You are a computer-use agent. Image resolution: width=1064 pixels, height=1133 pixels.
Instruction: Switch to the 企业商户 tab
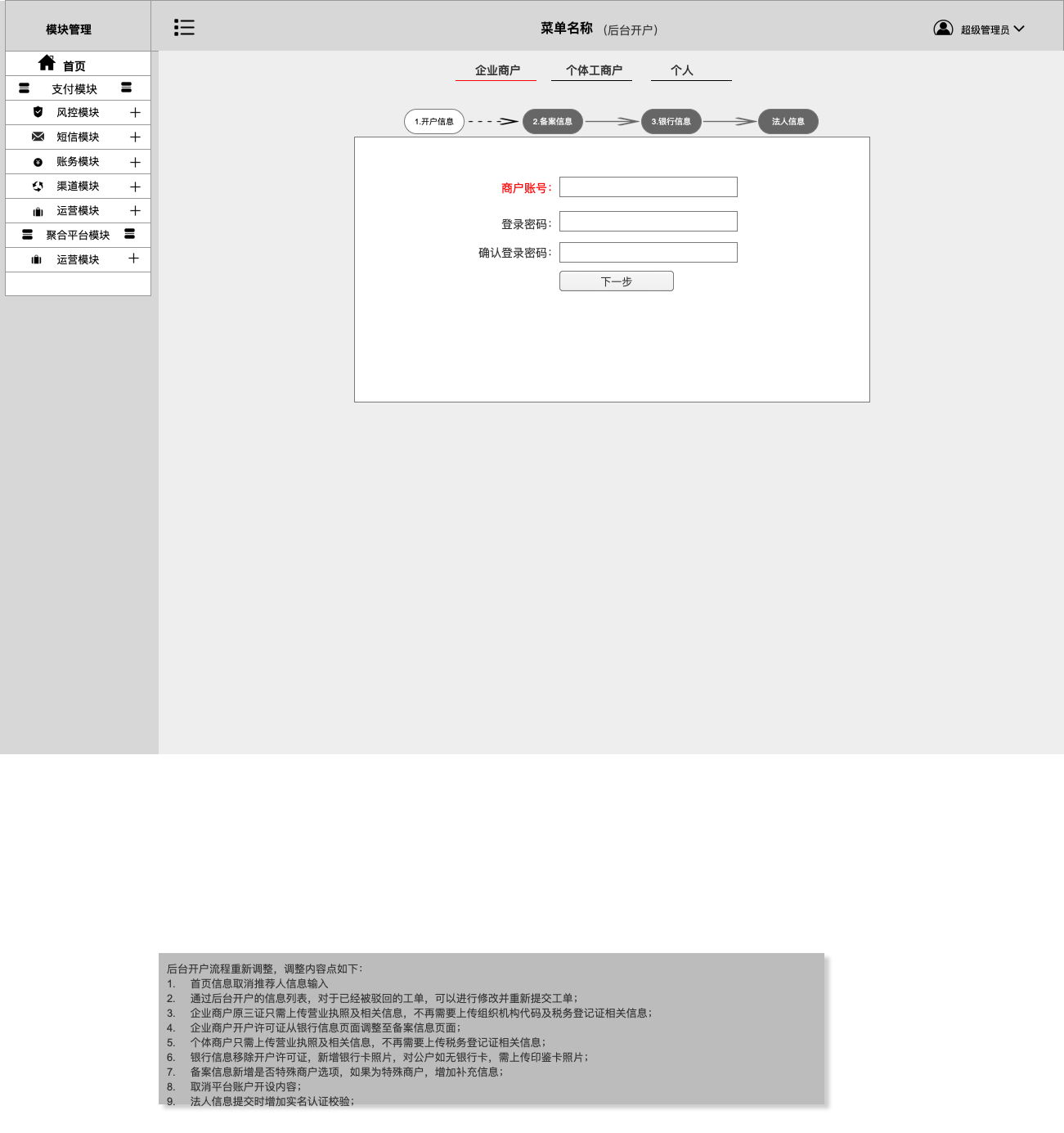[x=497, y=70]
